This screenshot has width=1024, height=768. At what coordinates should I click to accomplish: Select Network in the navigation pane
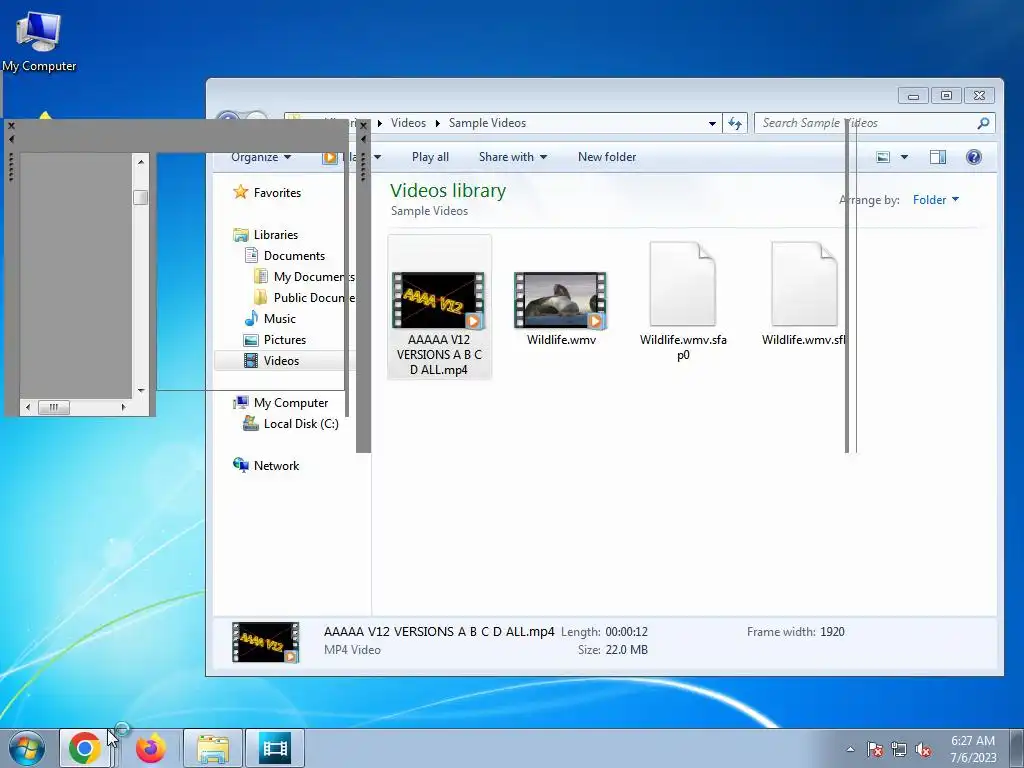point(276,466)
